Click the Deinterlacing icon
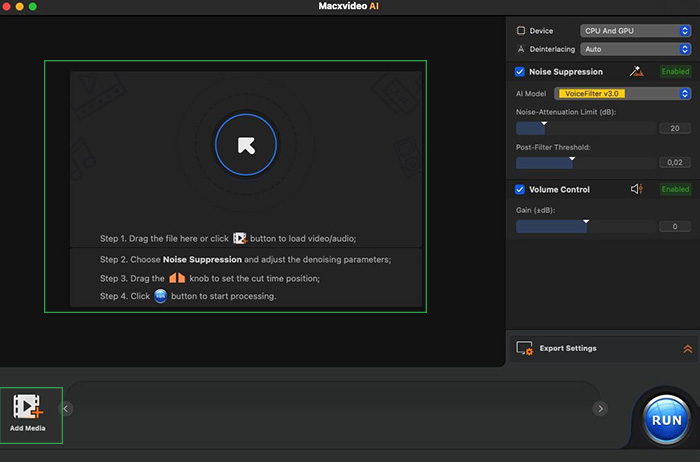The width and height of the screenshot is (700, 462). tap(521, 49)
